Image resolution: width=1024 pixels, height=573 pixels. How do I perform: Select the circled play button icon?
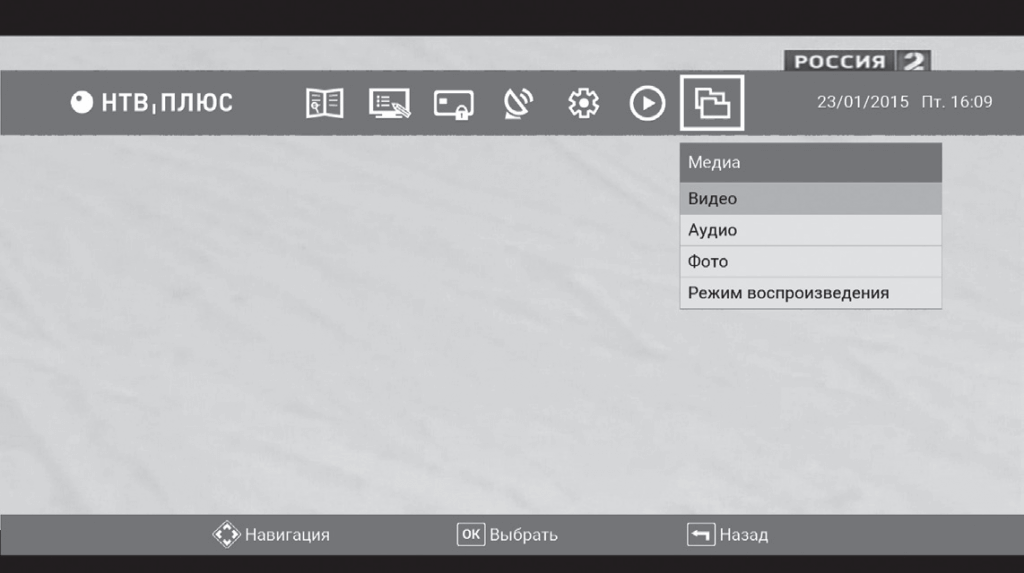click(647, 103)
